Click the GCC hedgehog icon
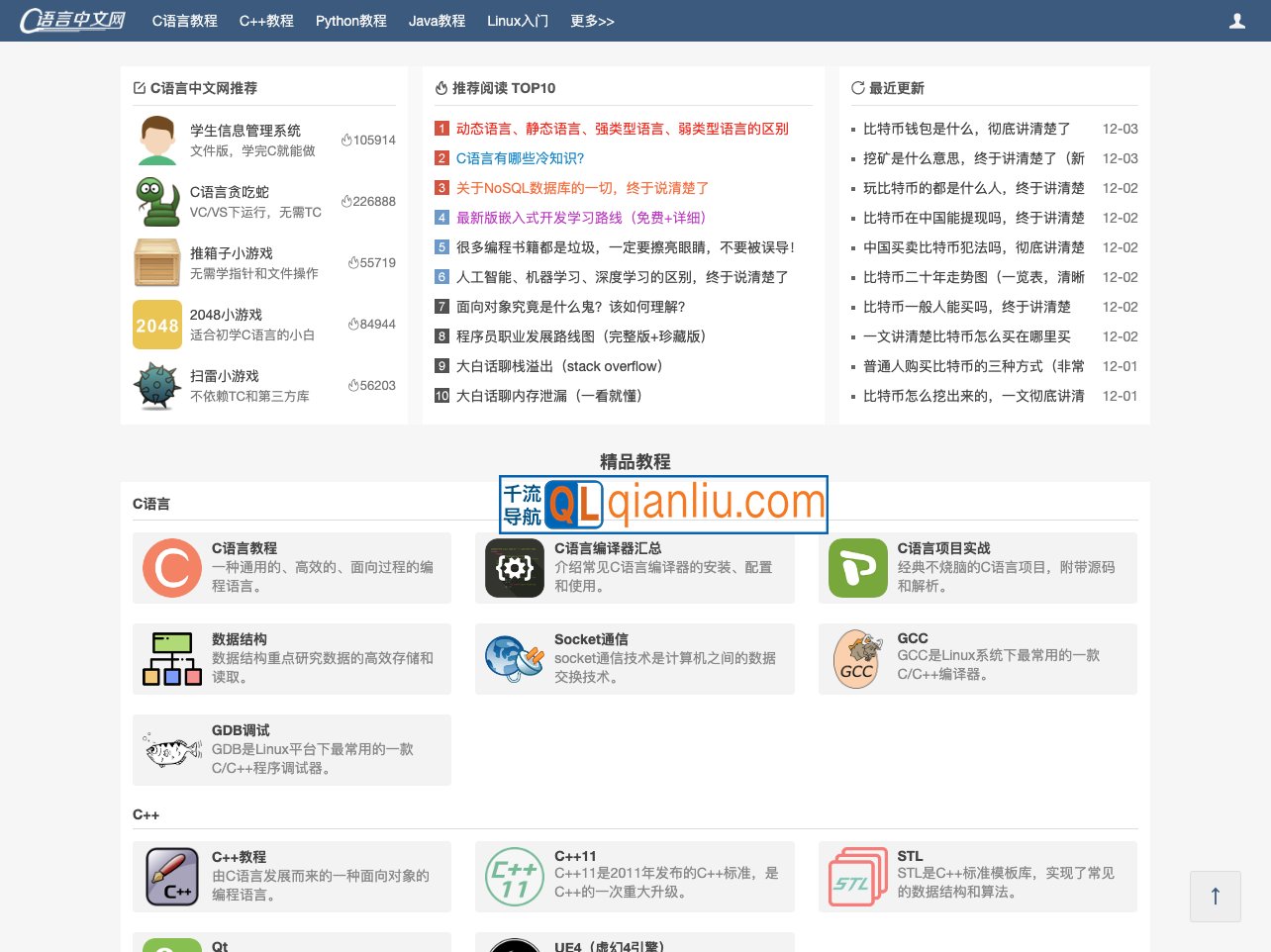The height and width of the screenshot is (952, 1271). point(857,659)
